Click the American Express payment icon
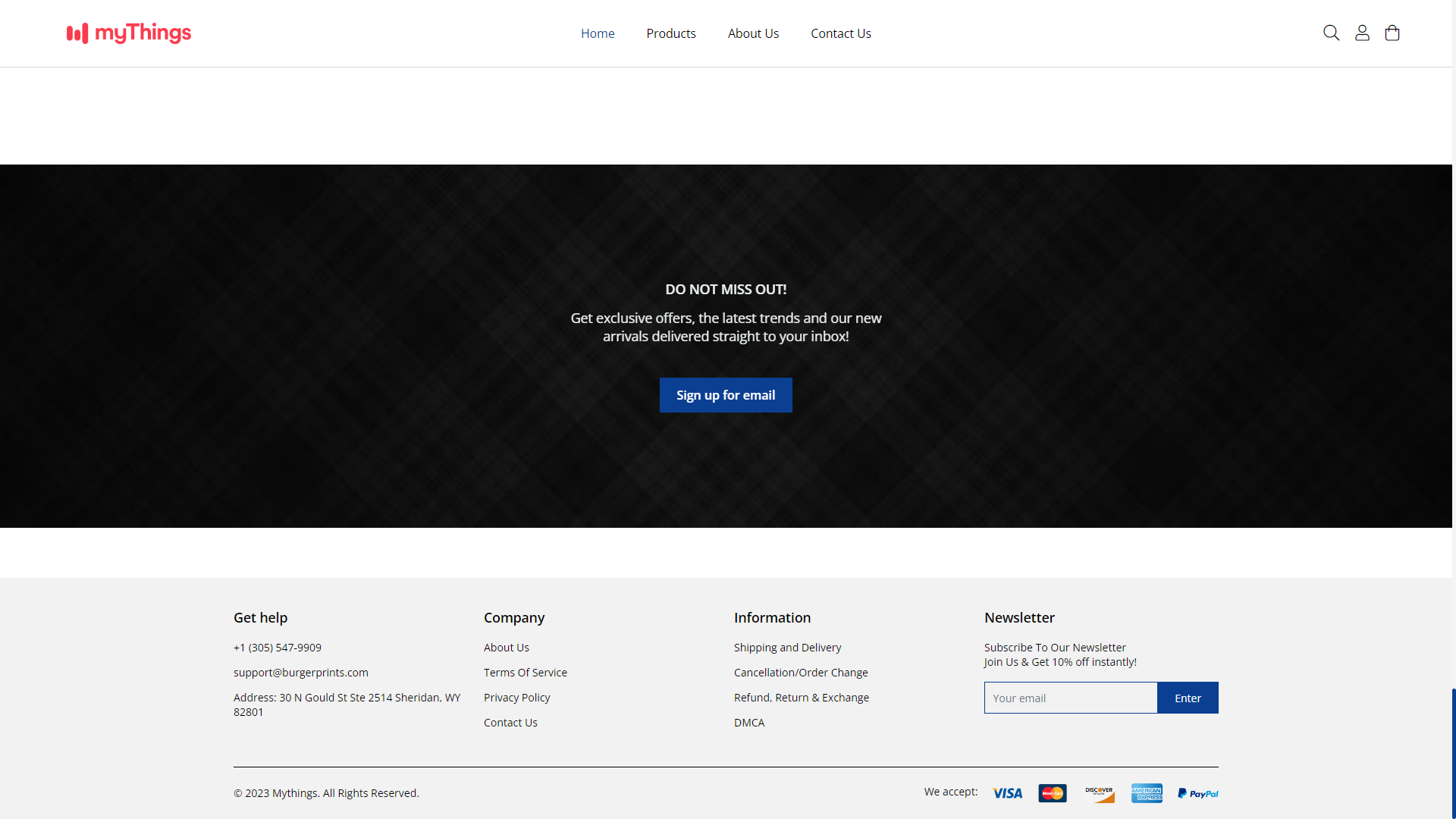Viewport: 1456px width, 819px height. (x=1147, y=793)
